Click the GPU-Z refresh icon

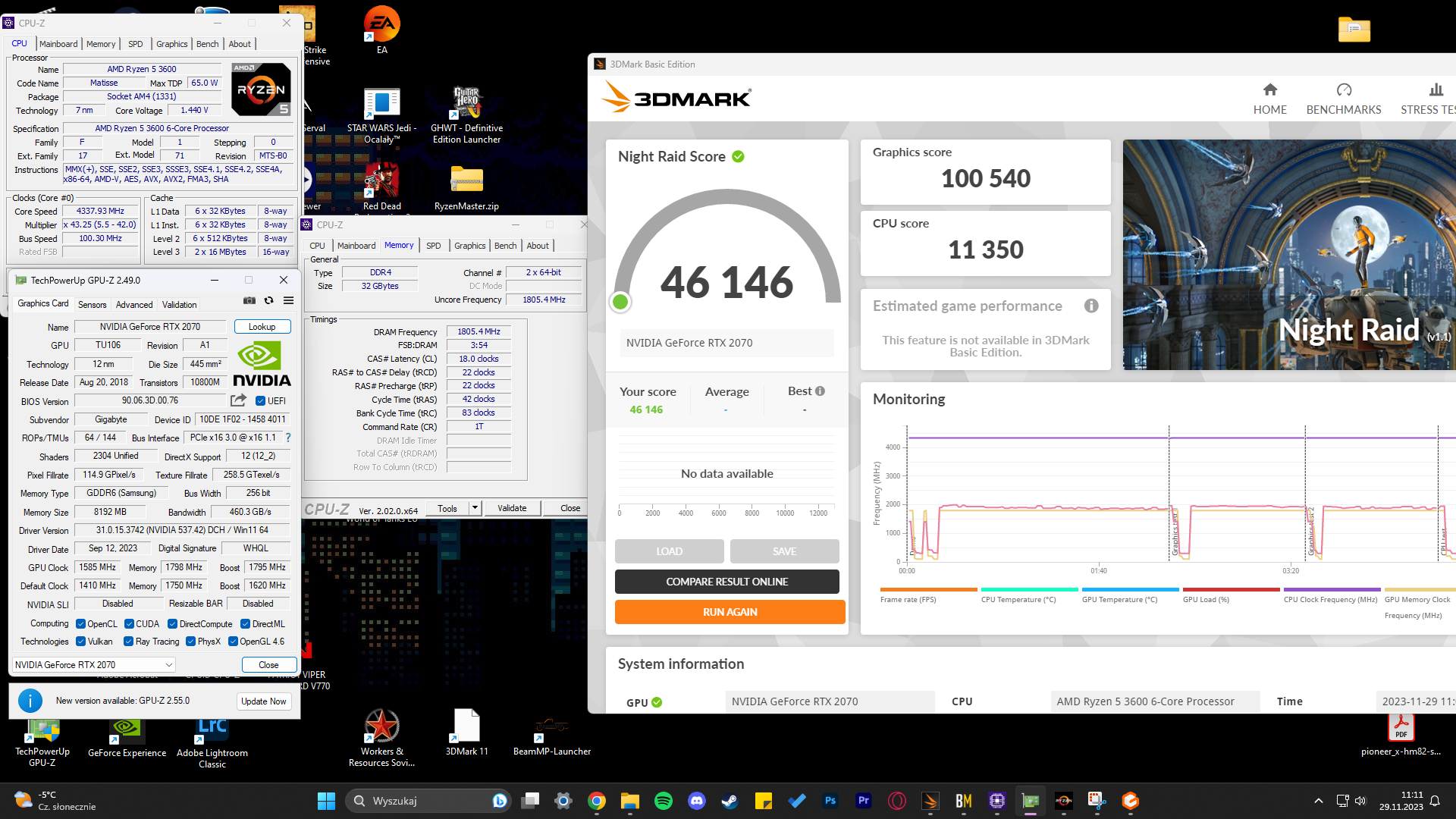point(269,301)
